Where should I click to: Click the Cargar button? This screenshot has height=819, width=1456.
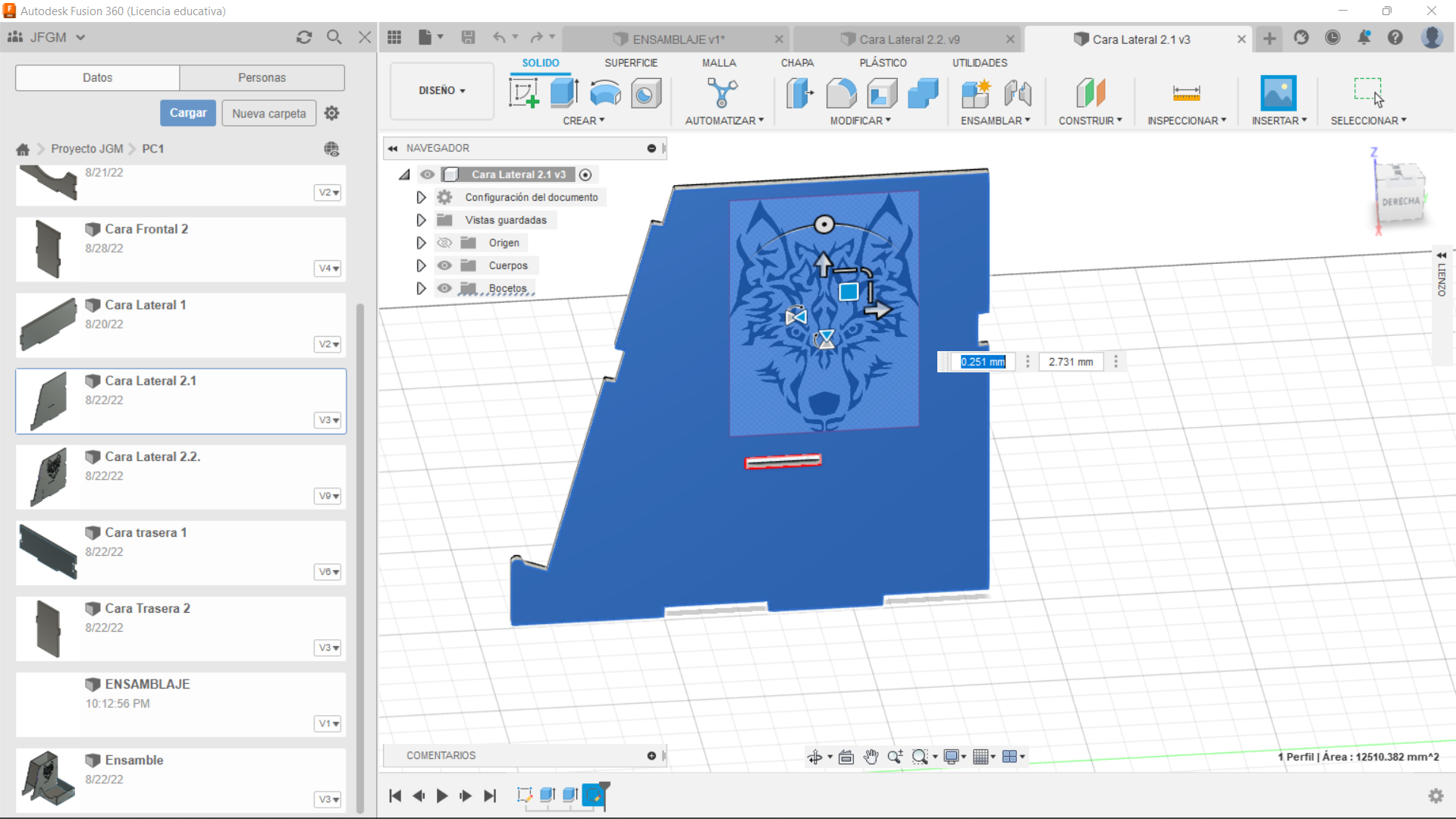tap(188, 113)
